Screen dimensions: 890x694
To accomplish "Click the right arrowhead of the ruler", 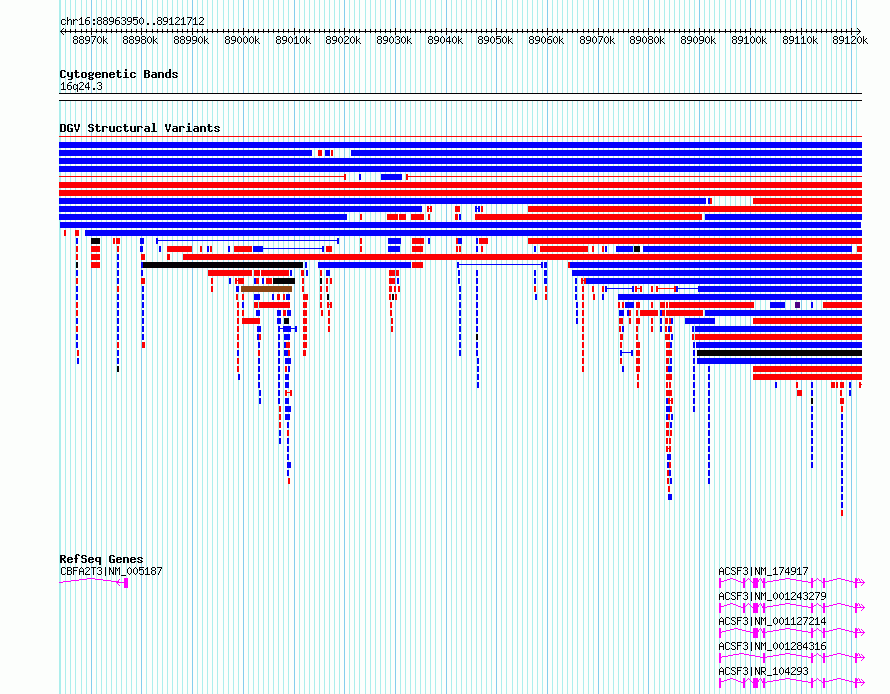I will pos(859,31).
